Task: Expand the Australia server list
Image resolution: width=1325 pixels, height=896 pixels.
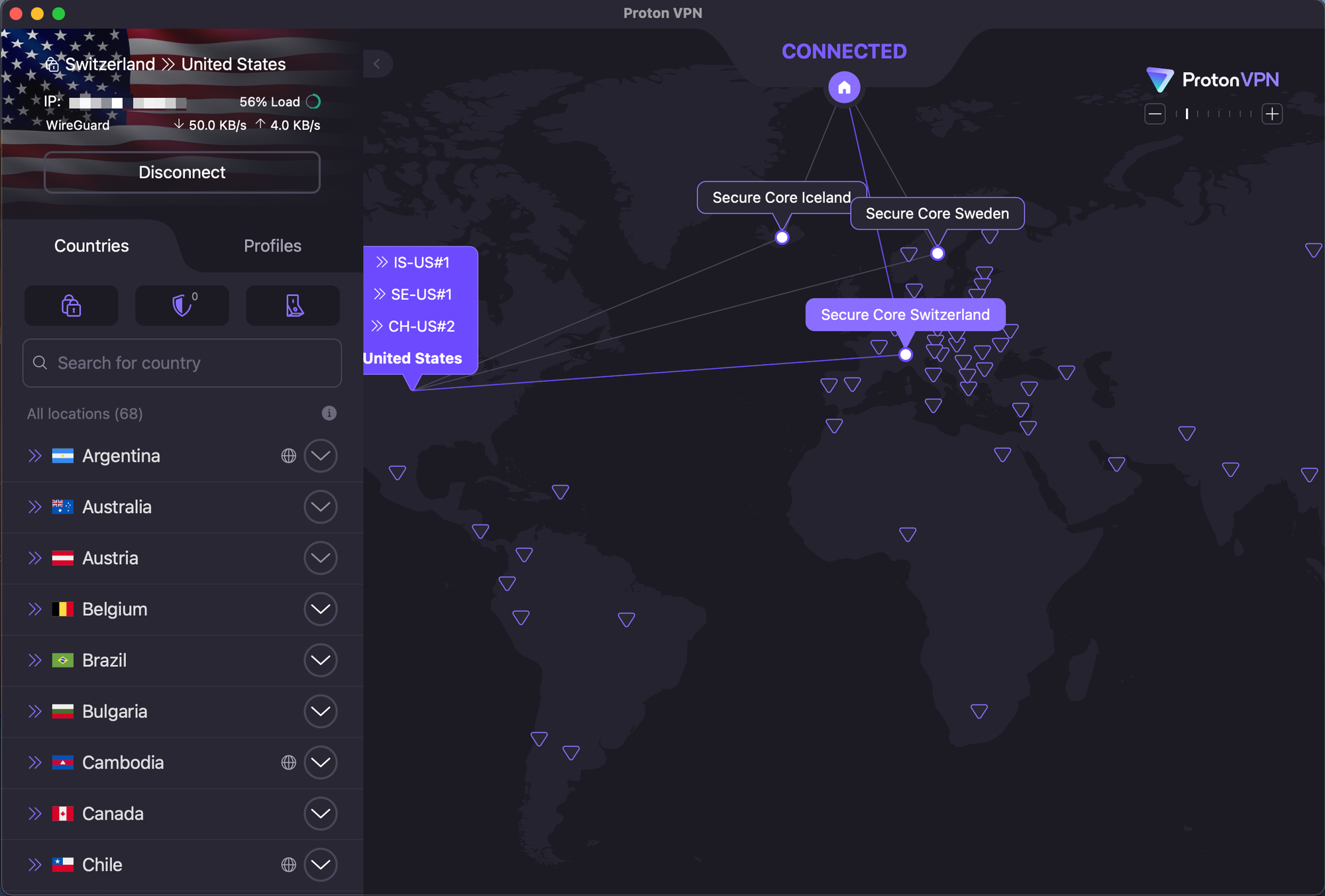Action: click(320, 507)
